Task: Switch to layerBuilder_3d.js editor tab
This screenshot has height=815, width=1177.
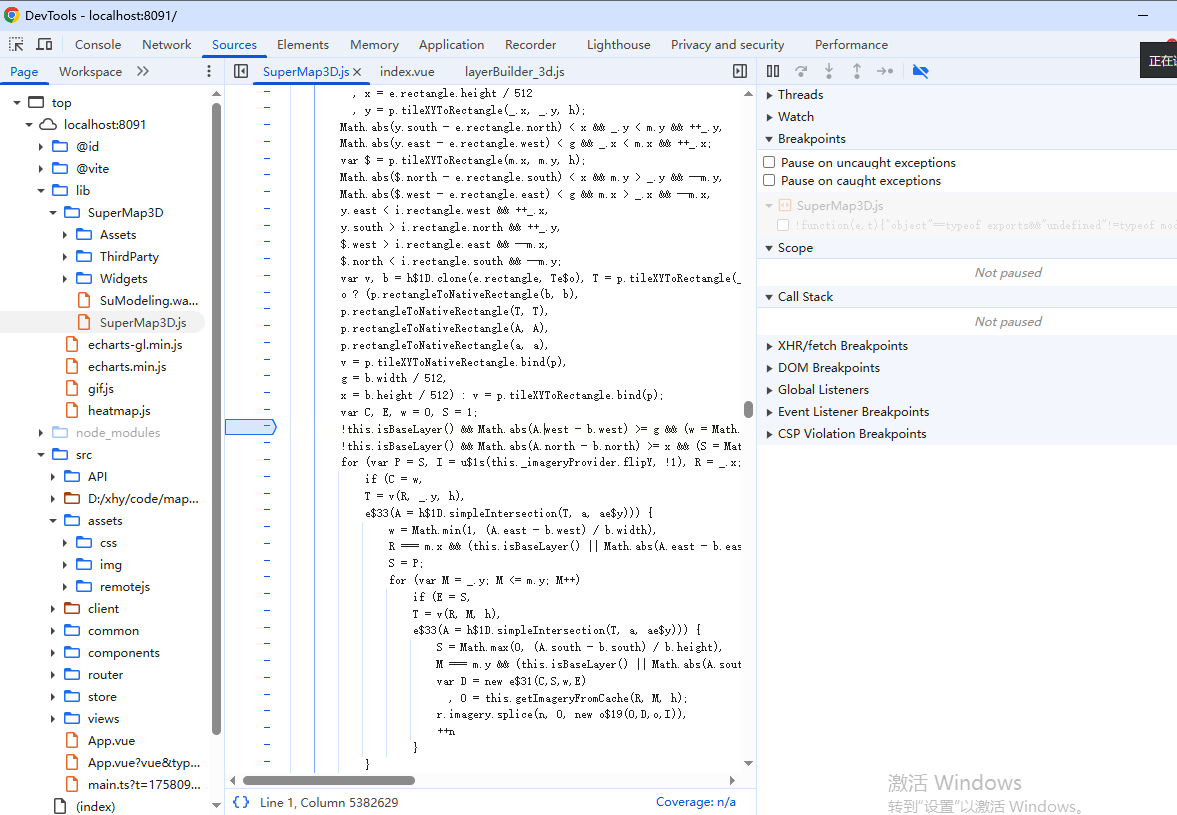Action: 514,71
